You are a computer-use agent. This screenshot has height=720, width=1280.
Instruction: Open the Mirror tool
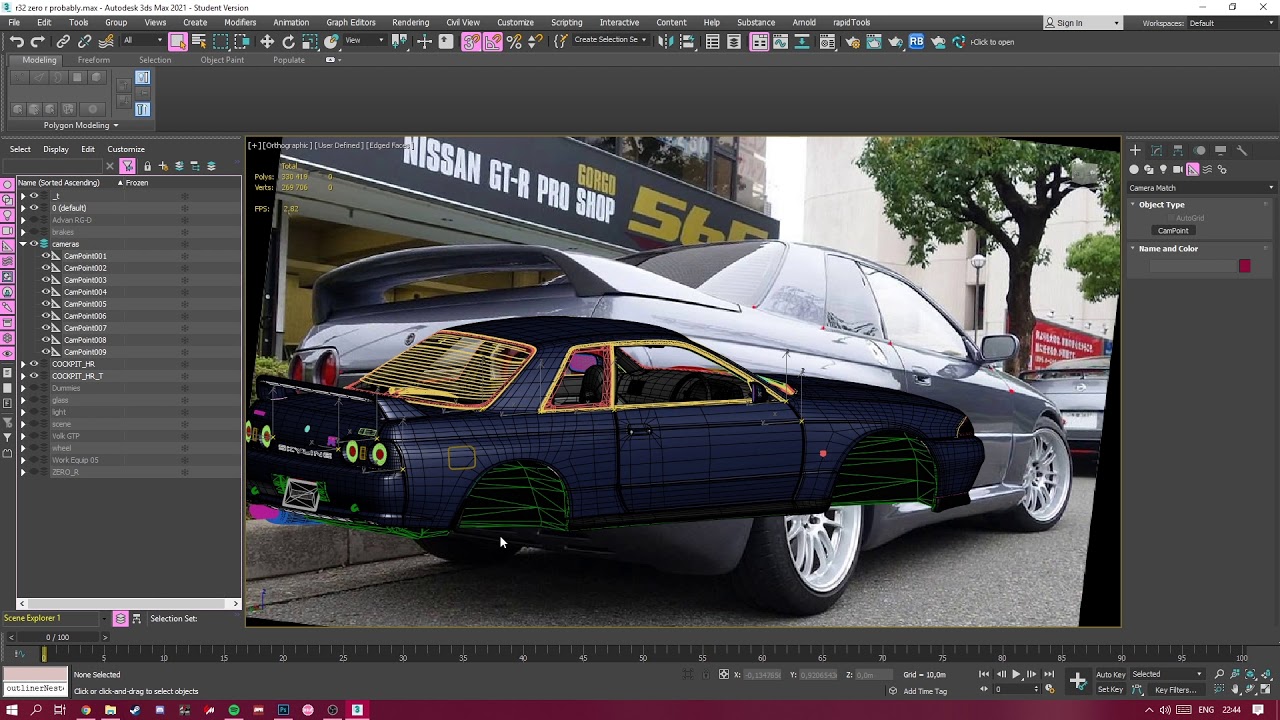(x=665, y=41)
